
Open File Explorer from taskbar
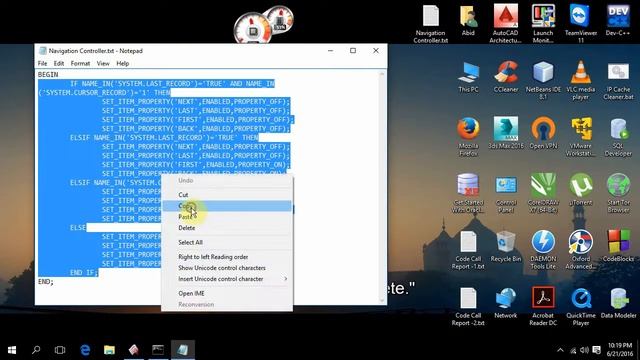109,350
